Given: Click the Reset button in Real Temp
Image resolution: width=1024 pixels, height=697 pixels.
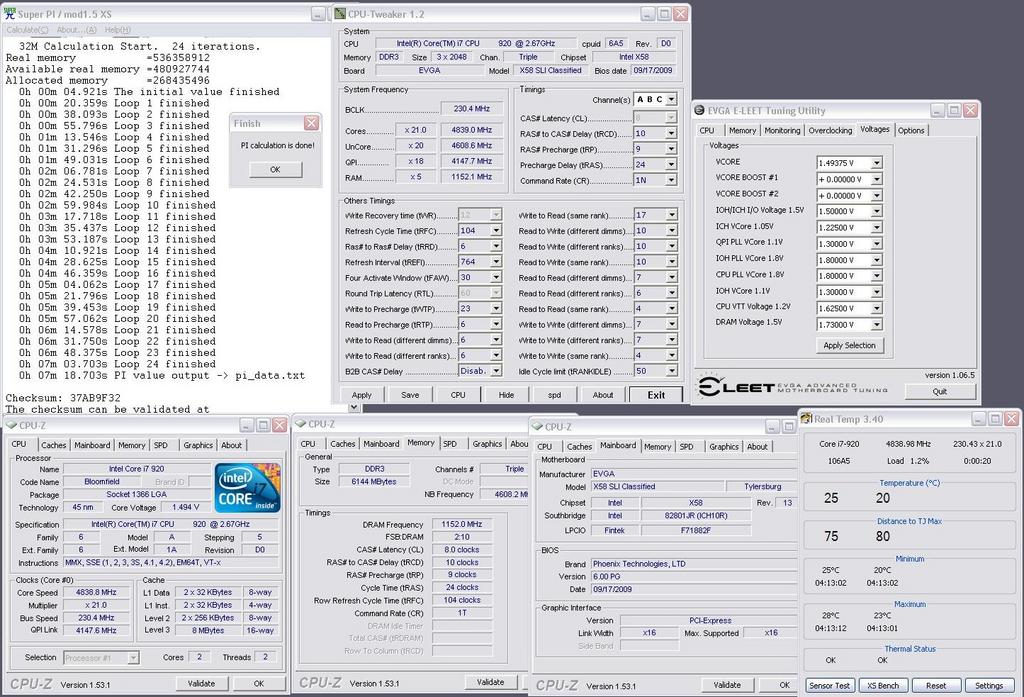Looking at the screenshot, I should tap(936, 685).
